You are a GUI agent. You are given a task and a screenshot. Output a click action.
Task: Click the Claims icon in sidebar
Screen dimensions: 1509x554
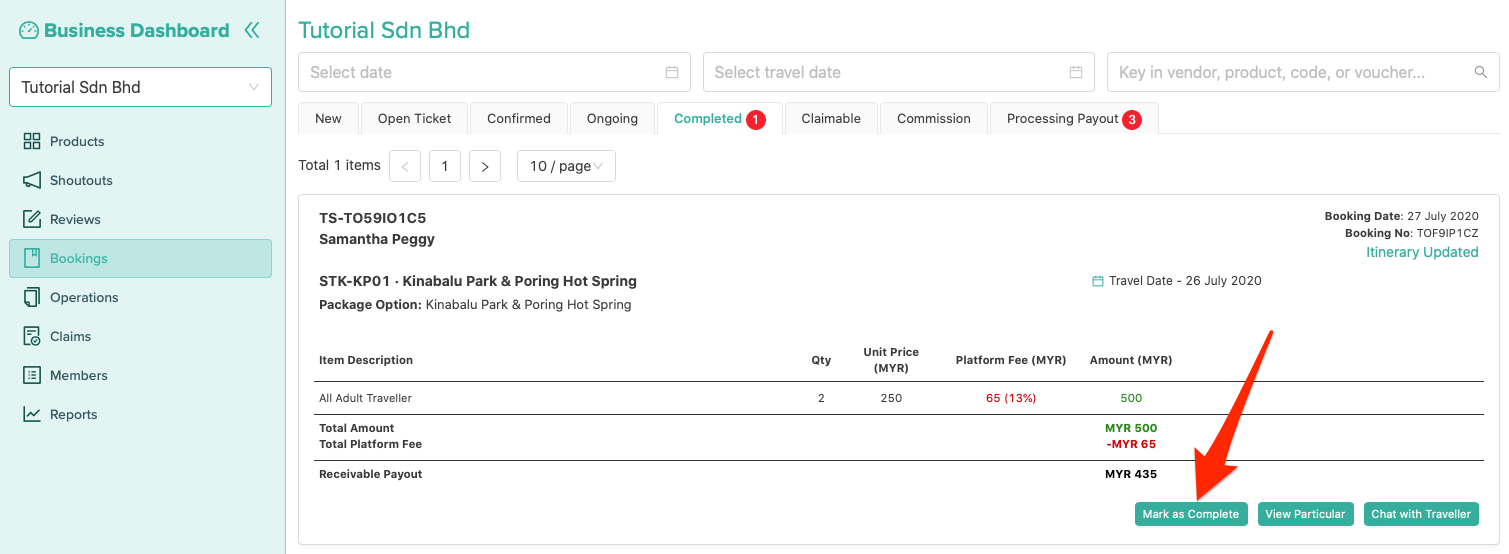coord(32,336)
